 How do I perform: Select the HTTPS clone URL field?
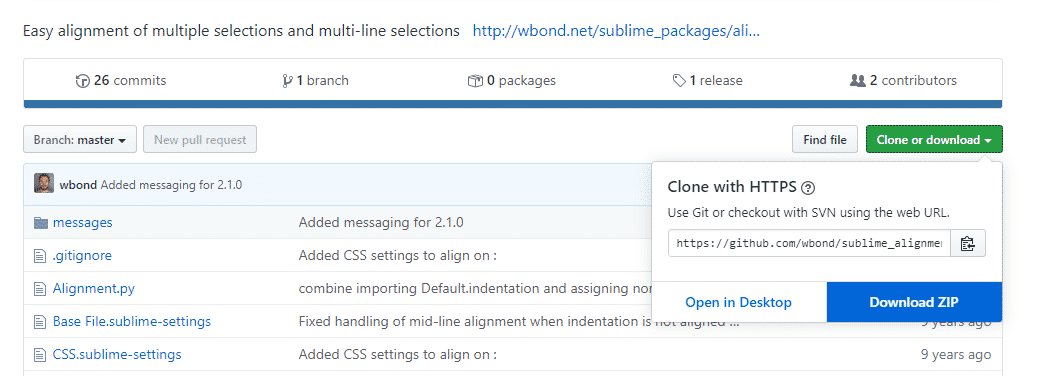point(809,243)
